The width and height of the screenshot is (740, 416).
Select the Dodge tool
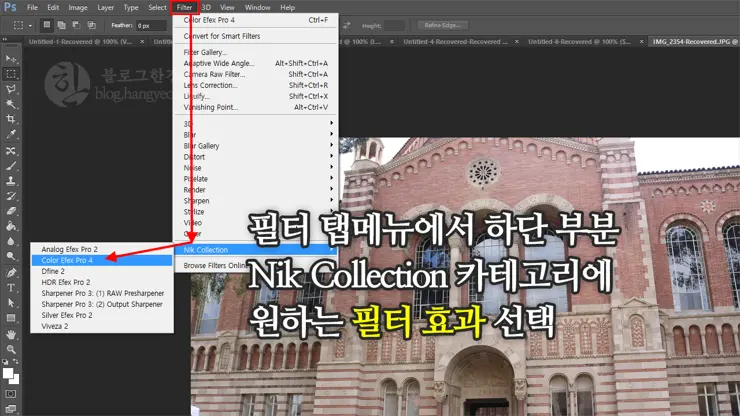10,256
